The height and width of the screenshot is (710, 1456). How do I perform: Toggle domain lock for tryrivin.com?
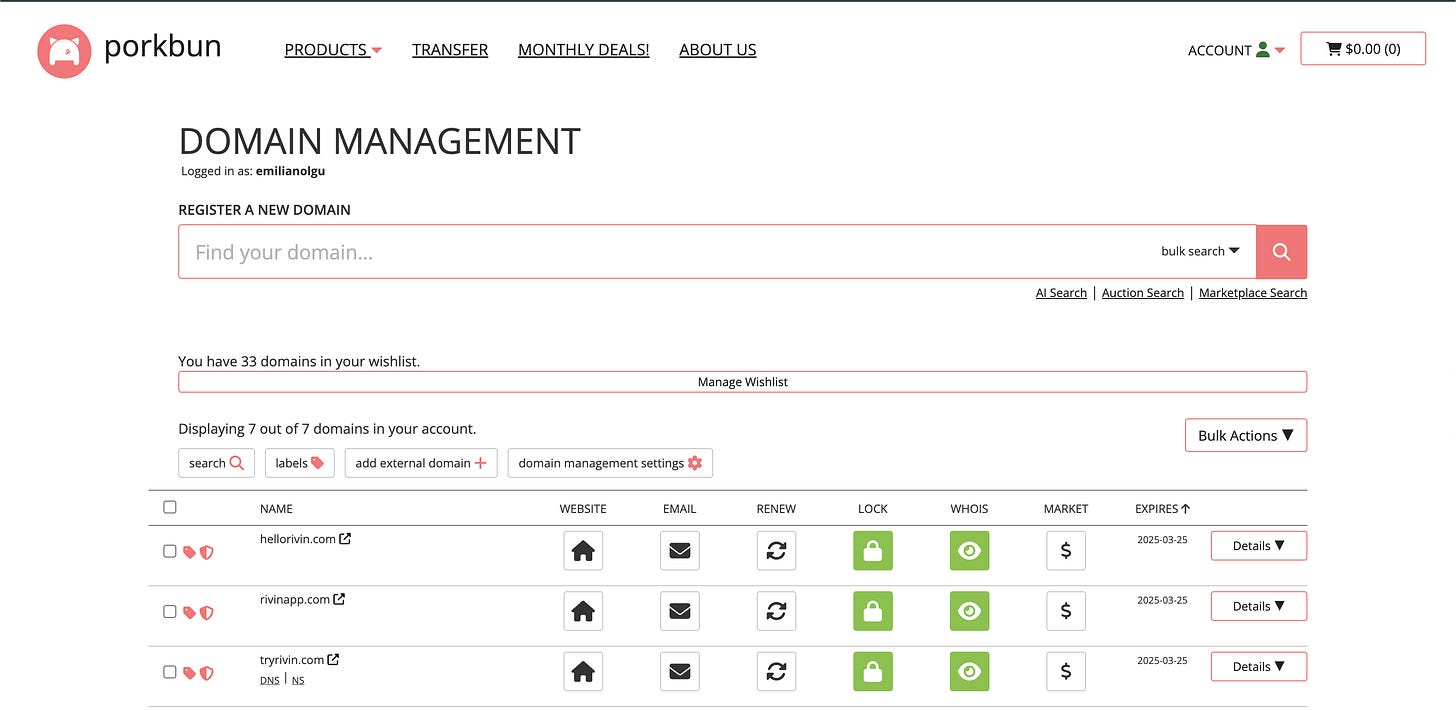click(873, 672)
